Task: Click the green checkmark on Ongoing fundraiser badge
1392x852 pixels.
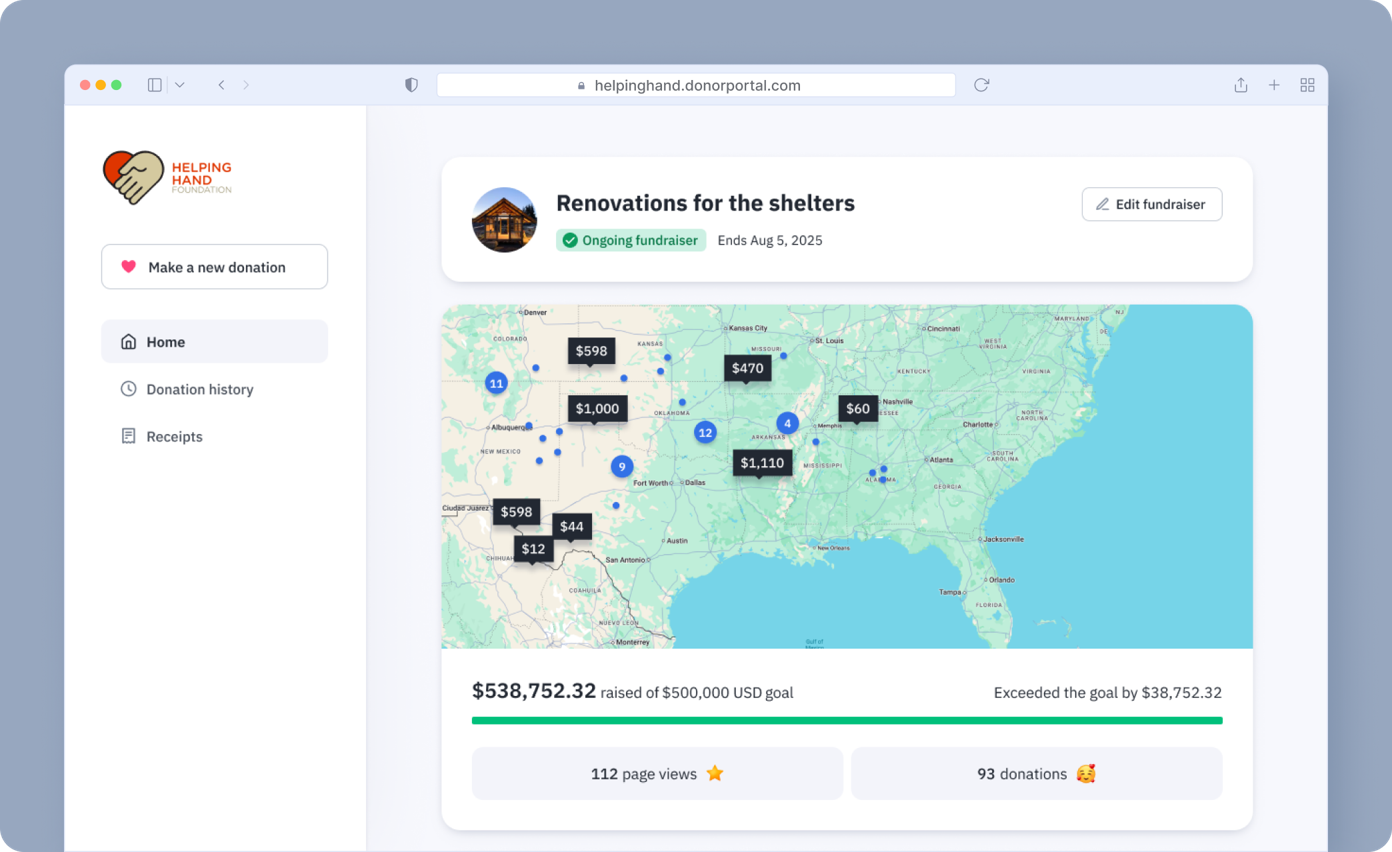Action: [571, 240]
